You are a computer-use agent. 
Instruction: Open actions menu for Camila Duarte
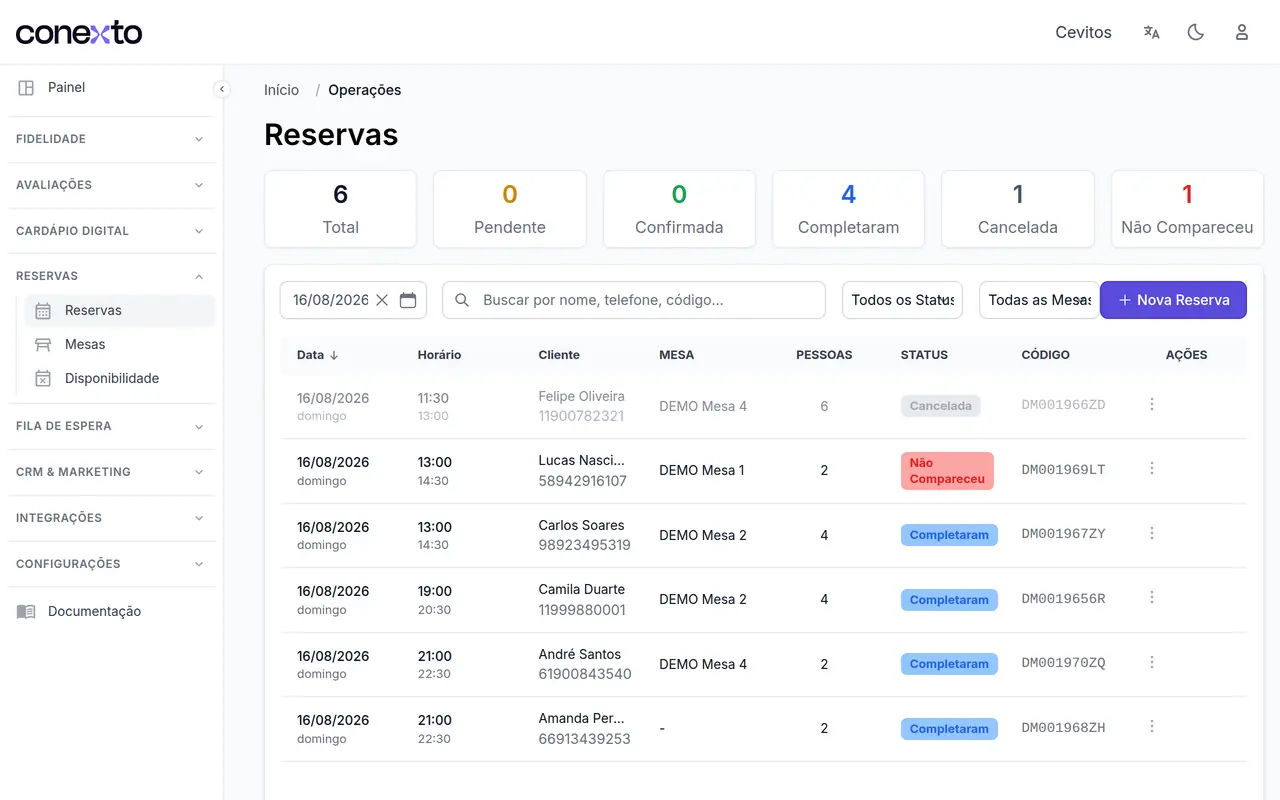(1152, 597)
